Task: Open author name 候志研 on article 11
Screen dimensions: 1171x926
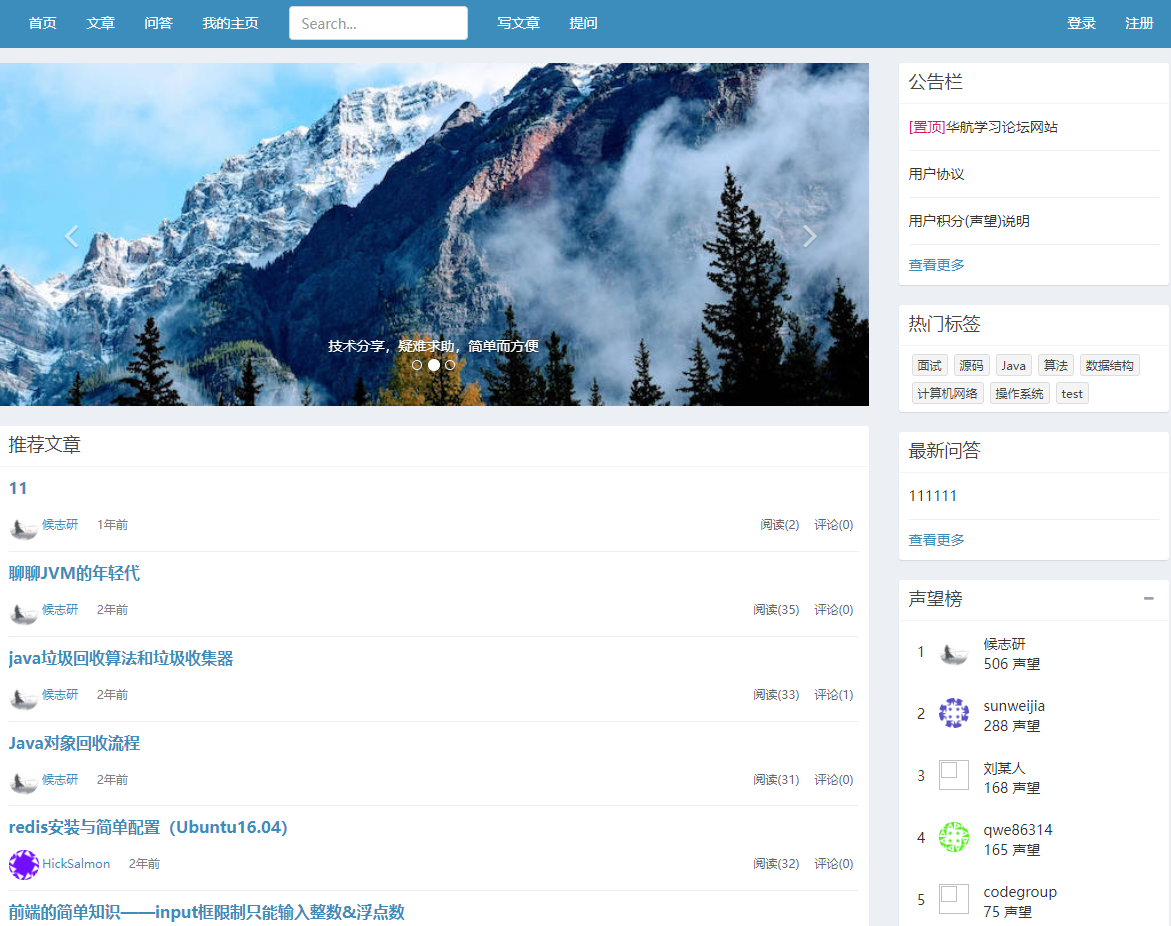Action: 60,525
